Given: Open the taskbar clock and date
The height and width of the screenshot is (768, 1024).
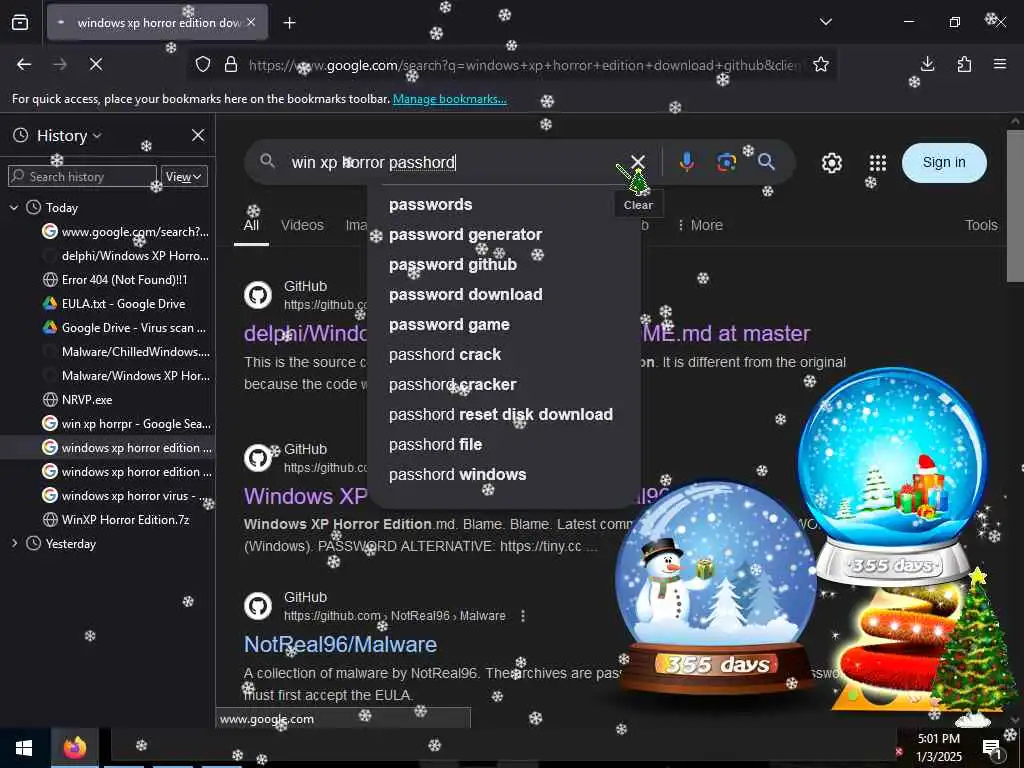Looking at the screenshot, I should point(938,747).
